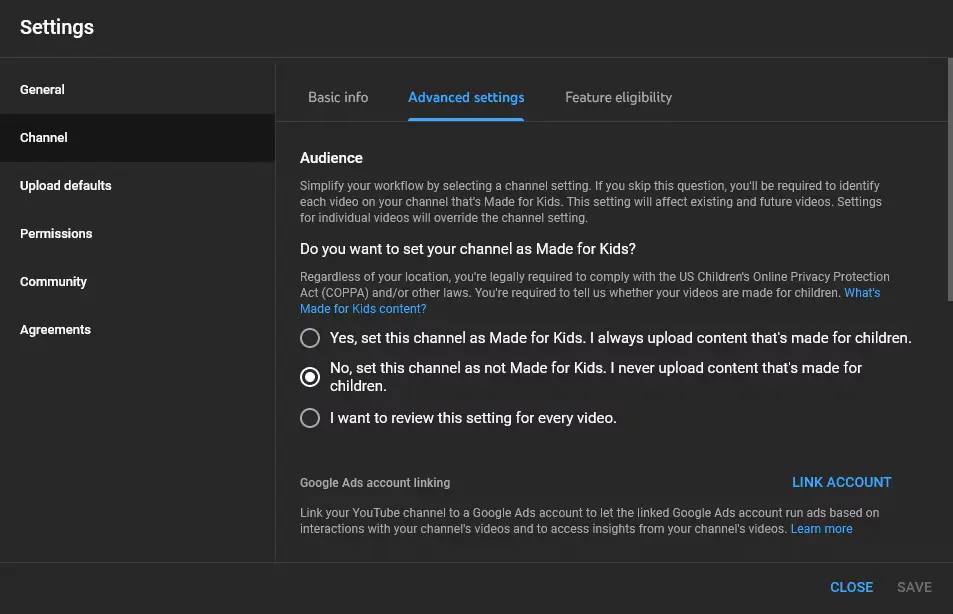Switch to the Basic info tab
The image size is (953, 614).
[x=337, y=97]
